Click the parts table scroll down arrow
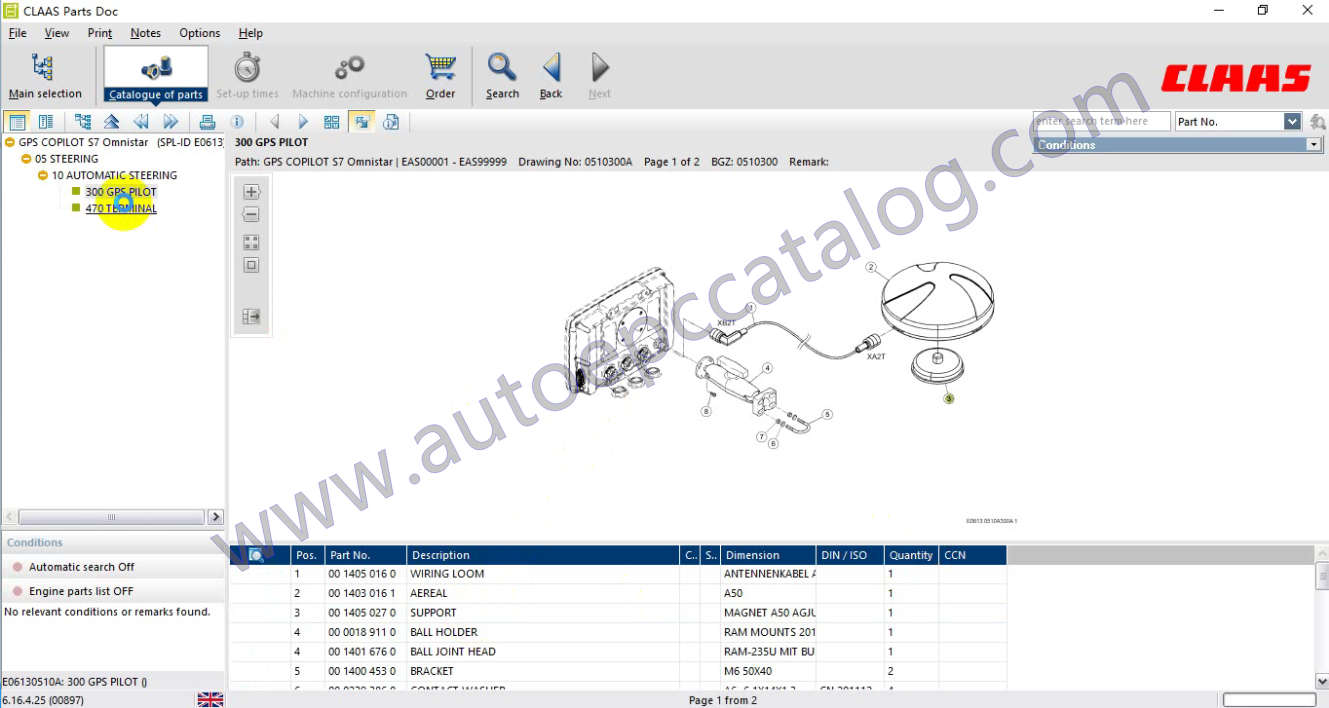The height and width of the screenshot is (708, 1329). [1321, 680]
